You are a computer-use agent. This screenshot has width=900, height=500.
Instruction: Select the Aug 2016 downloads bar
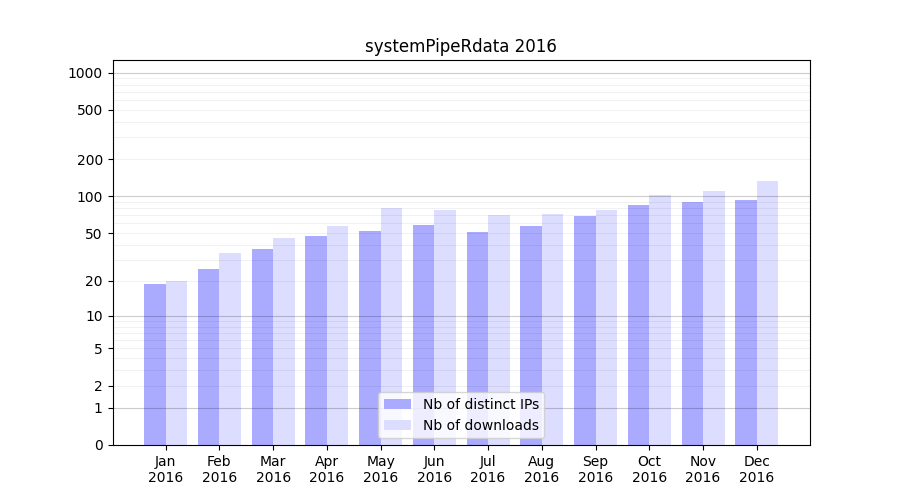(552, 329)
